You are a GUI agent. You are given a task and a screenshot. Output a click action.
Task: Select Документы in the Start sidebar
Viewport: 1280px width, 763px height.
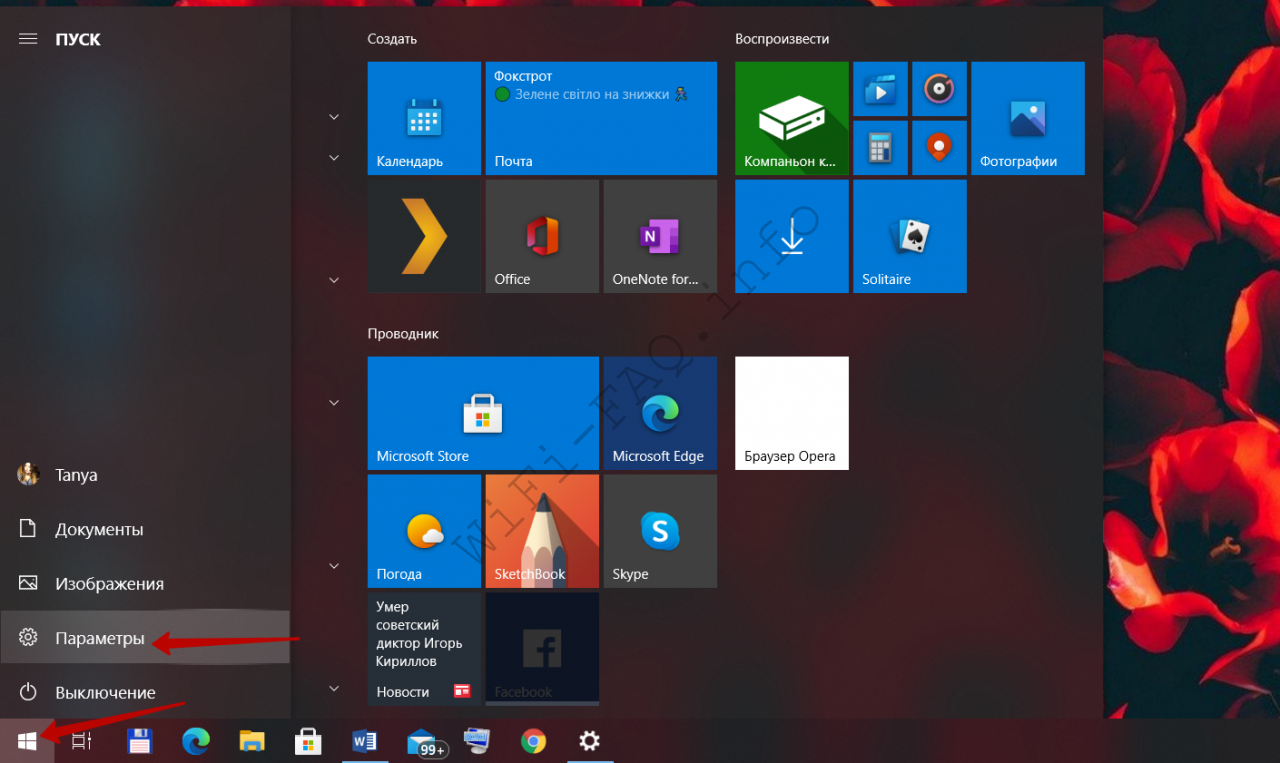(98, 529)
